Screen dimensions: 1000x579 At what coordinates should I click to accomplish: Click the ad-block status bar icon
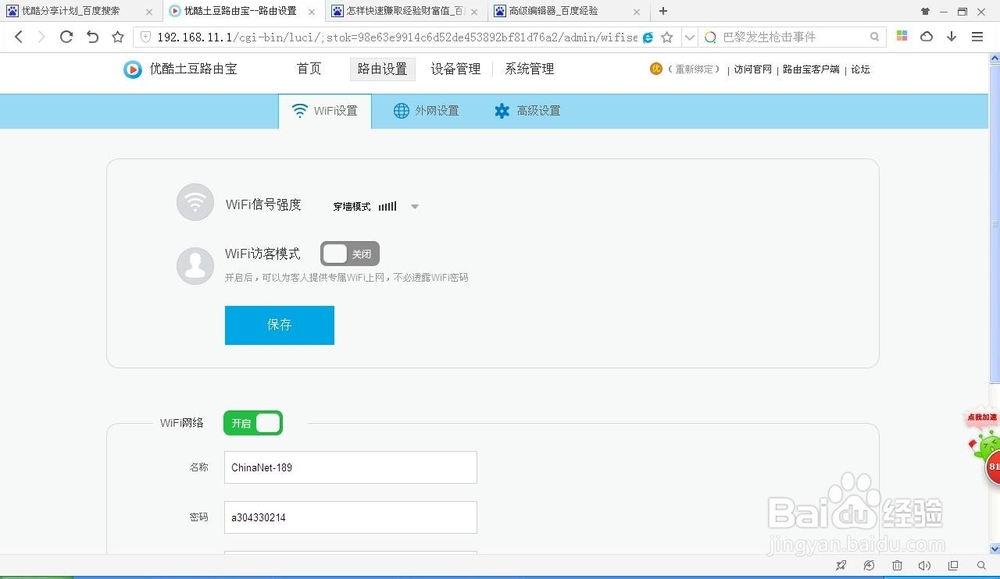(x=869, y=565)
